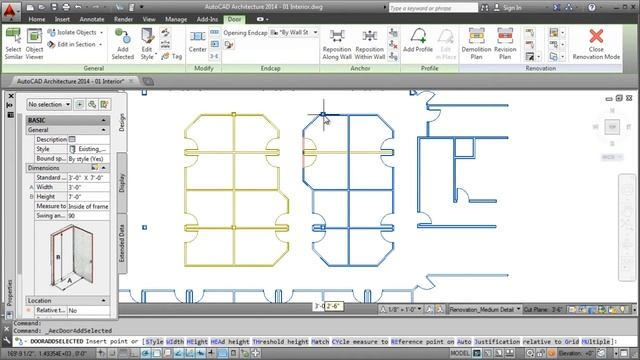Open the Edit Style tool
This screenshot has width=640, height=360.
(147, 44)
